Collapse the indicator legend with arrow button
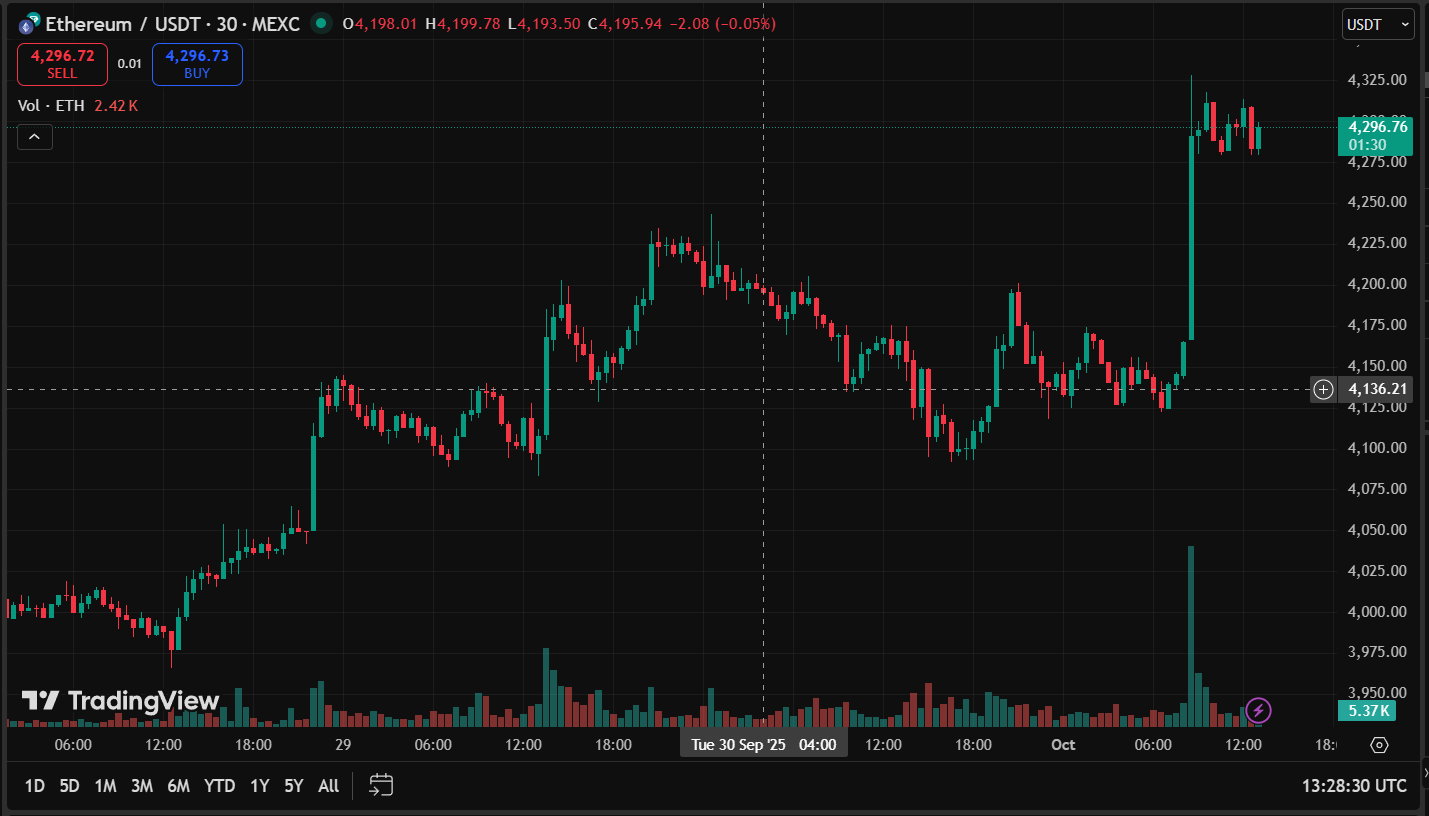Viewport: 1429px width, 816px height. (x=34, y=137)
